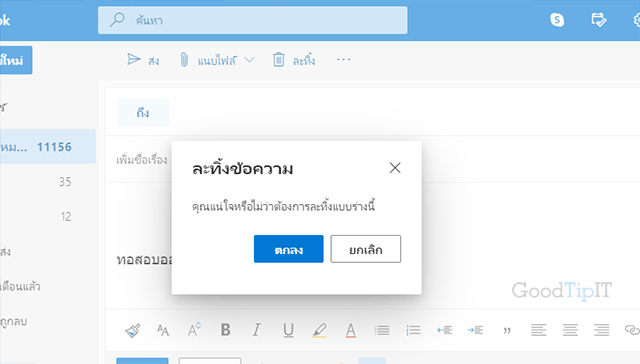Screen dimensions: 640x364
Task: Click the ค้นหา search field
Action: [x=253, y=20]
